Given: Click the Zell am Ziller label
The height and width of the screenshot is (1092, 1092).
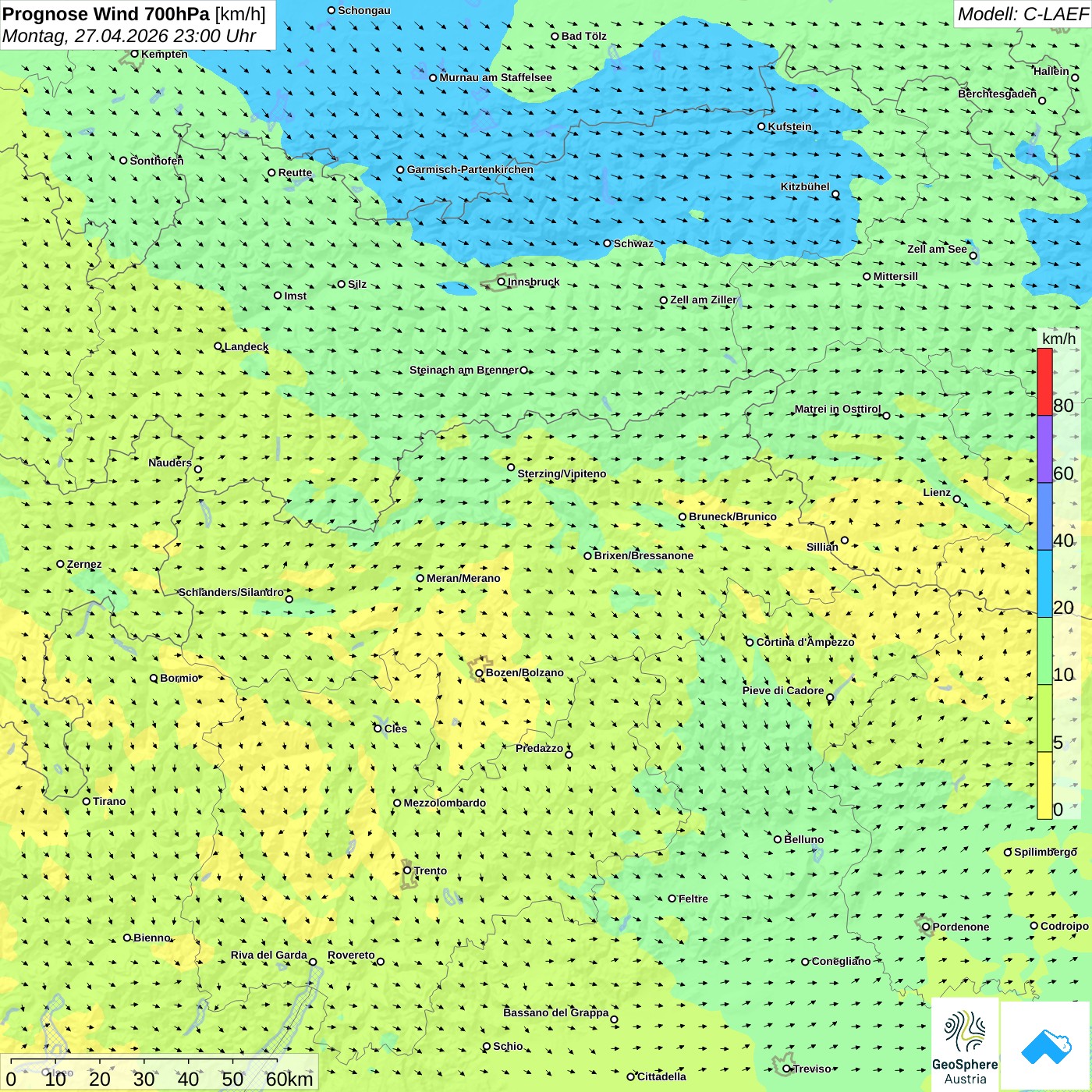Looking at the screenshot, I should pos(703,300).
